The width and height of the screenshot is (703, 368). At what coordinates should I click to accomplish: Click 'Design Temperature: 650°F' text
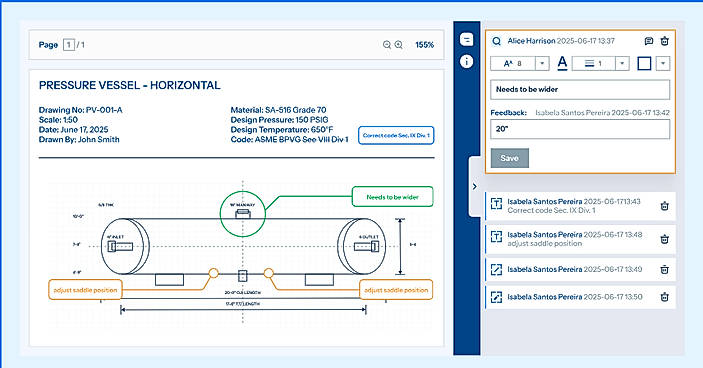tap(282, 130)
